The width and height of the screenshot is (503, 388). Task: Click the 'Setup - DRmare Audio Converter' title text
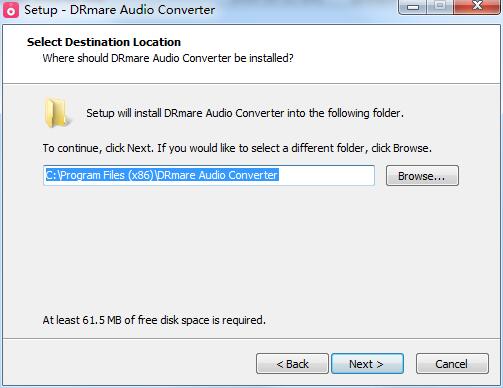tap(119, 10)
